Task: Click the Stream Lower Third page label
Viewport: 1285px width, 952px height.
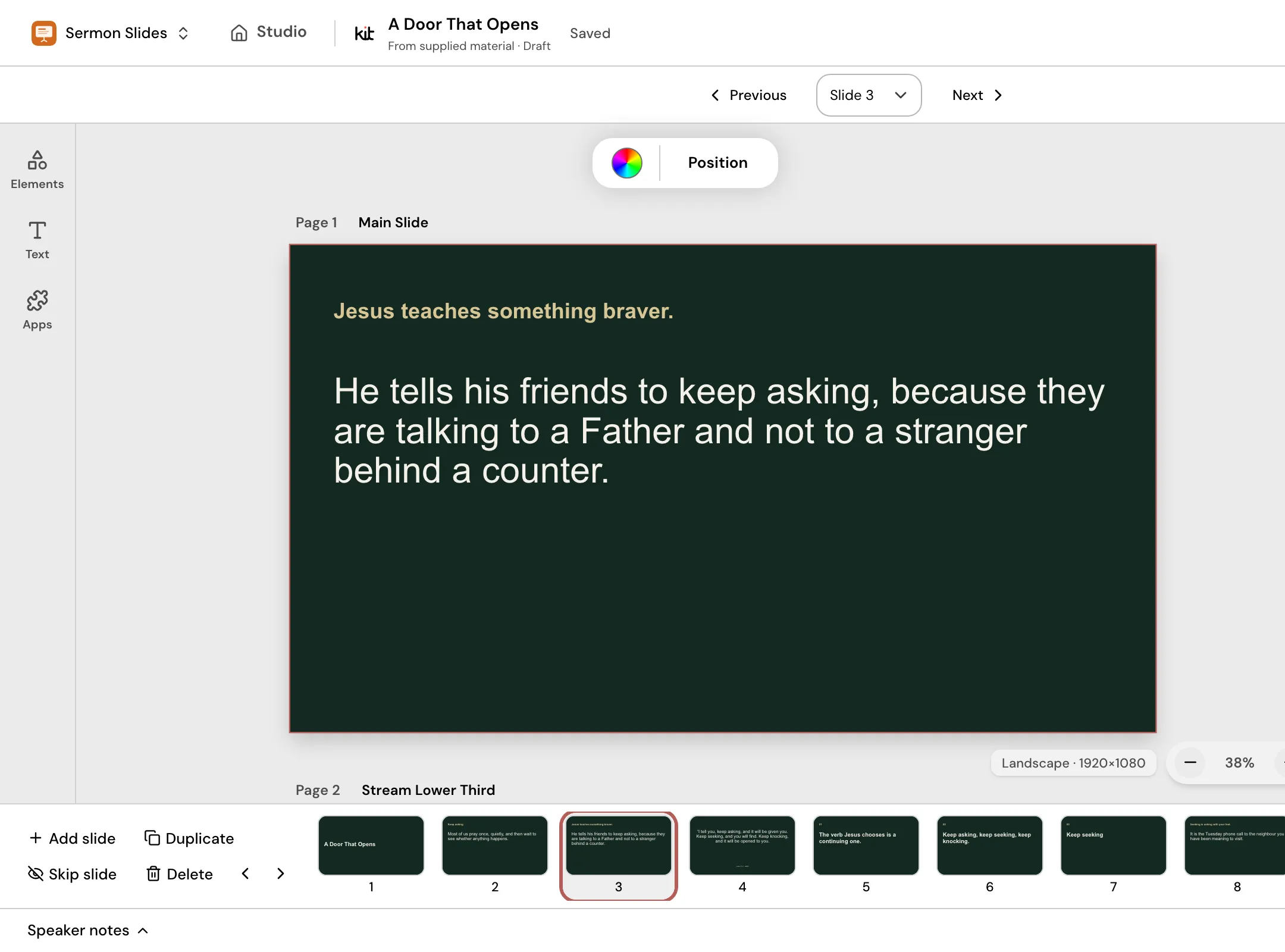Action: pyautogui.click(x=428, y=790)
